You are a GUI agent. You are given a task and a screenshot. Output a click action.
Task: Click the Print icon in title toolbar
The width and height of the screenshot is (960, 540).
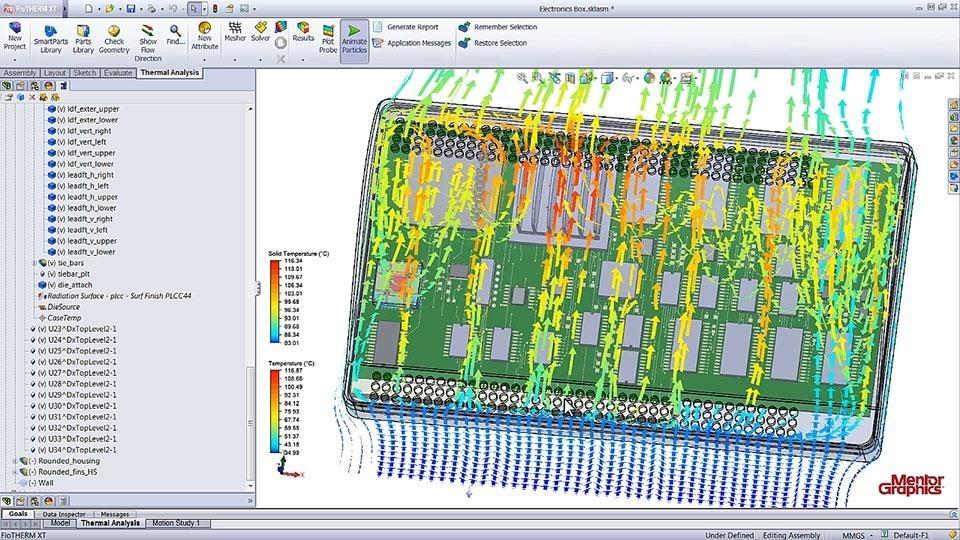151,9
